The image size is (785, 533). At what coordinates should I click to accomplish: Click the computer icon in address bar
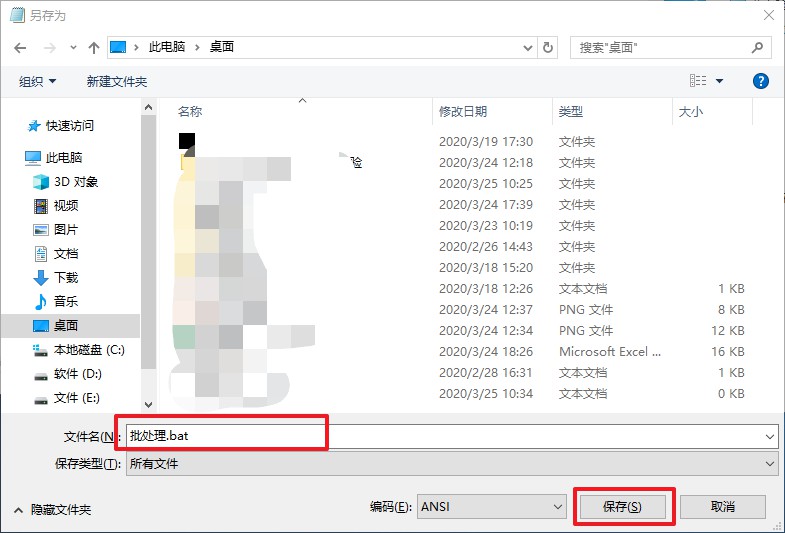click(118, 47)
